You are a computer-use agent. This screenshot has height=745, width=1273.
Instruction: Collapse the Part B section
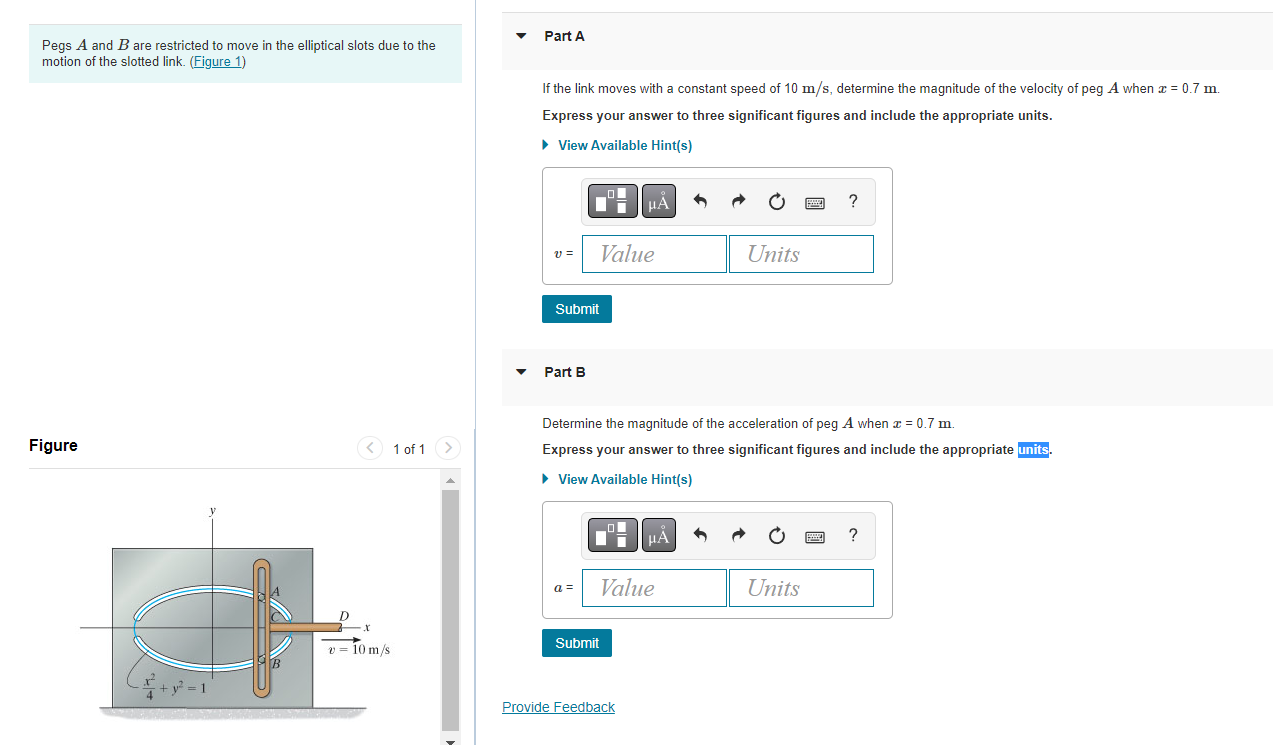click(520, 371)
